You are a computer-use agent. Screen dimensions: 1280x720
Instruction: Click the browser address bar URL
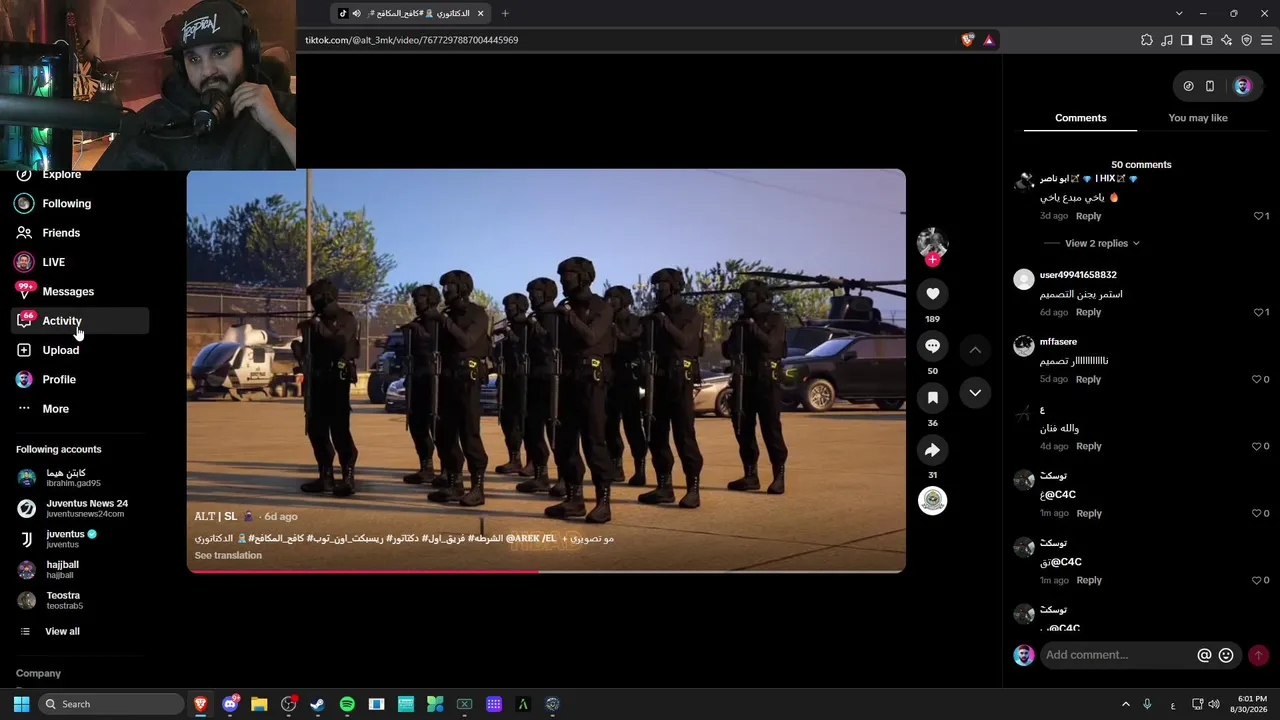point(412,40)
